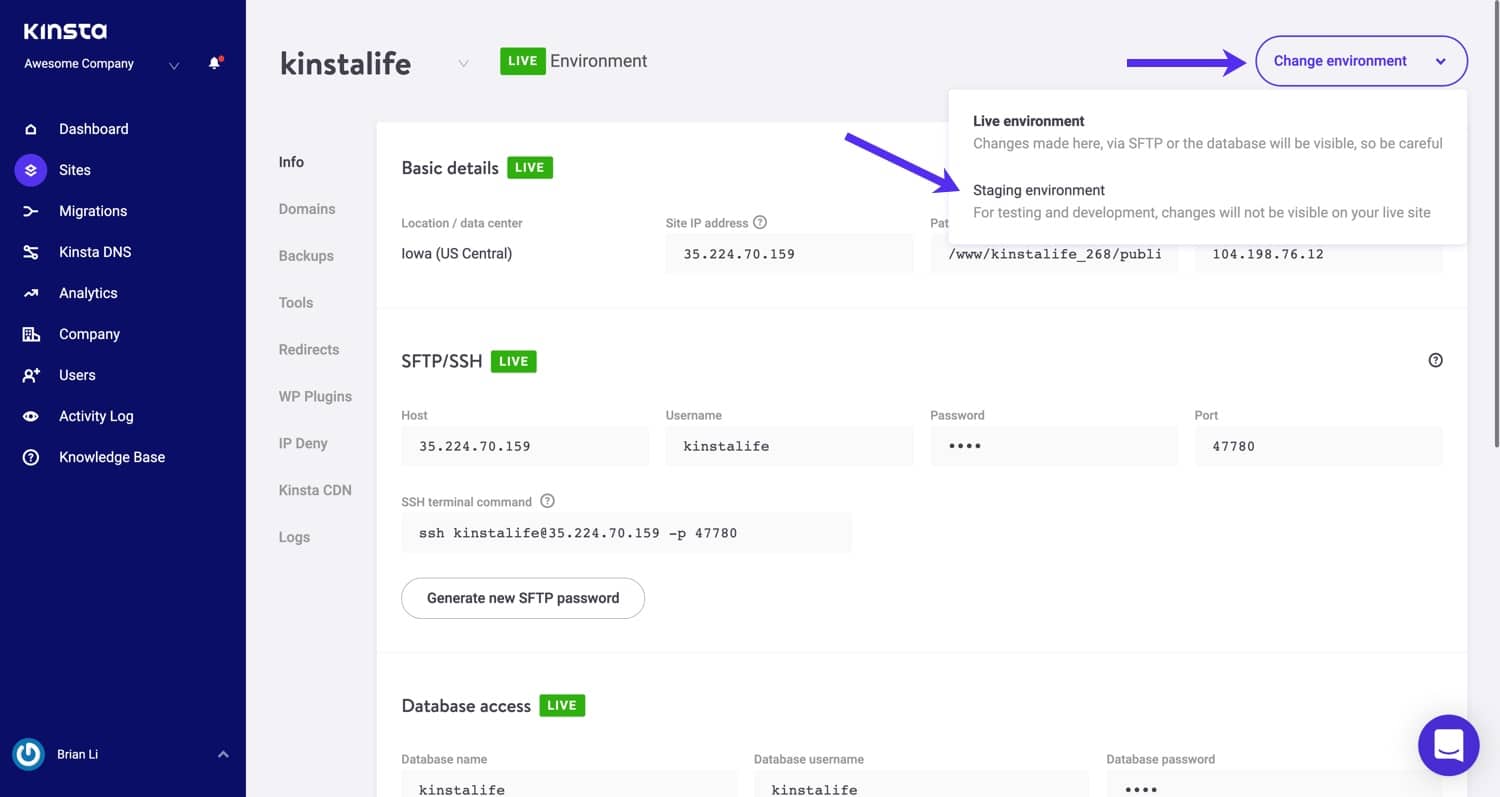Viewport: 1500px width, 797px height.
Task: Click Generate new SFTP password button
Action: point(523,598)
